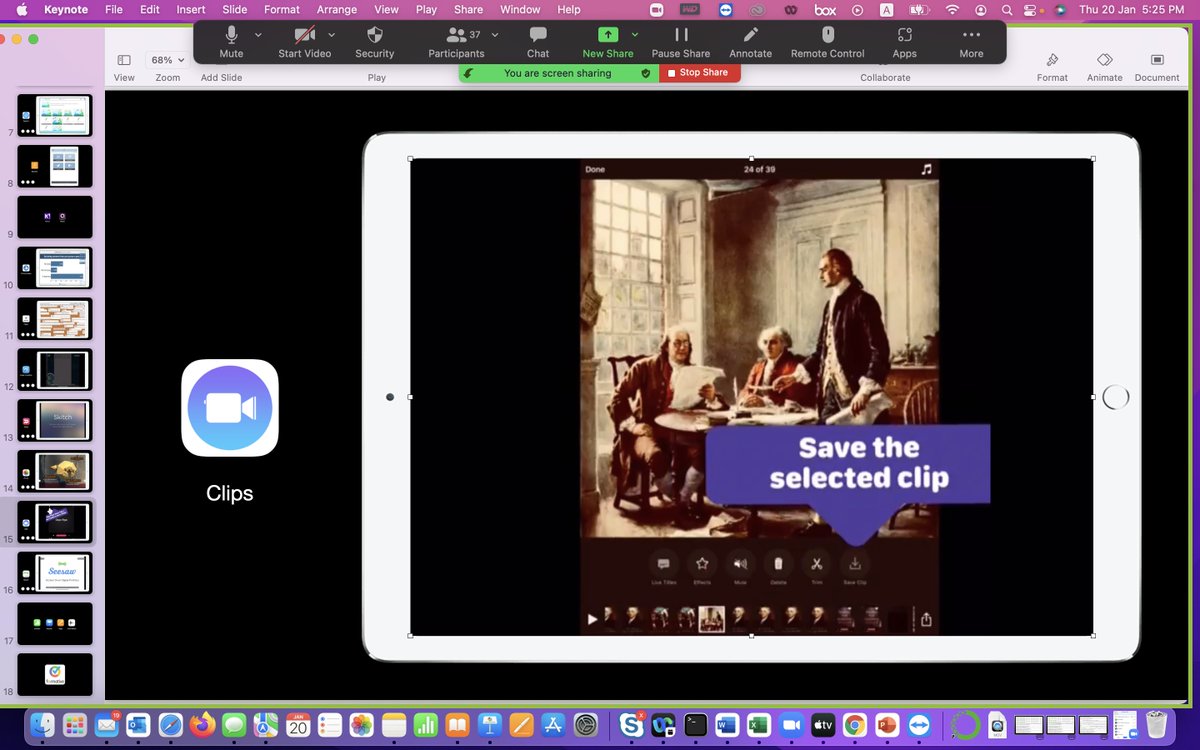Click the Delete trash icon in Clips
The width and height of the screenshot is (1200, 750).
(x=778, y=564)
